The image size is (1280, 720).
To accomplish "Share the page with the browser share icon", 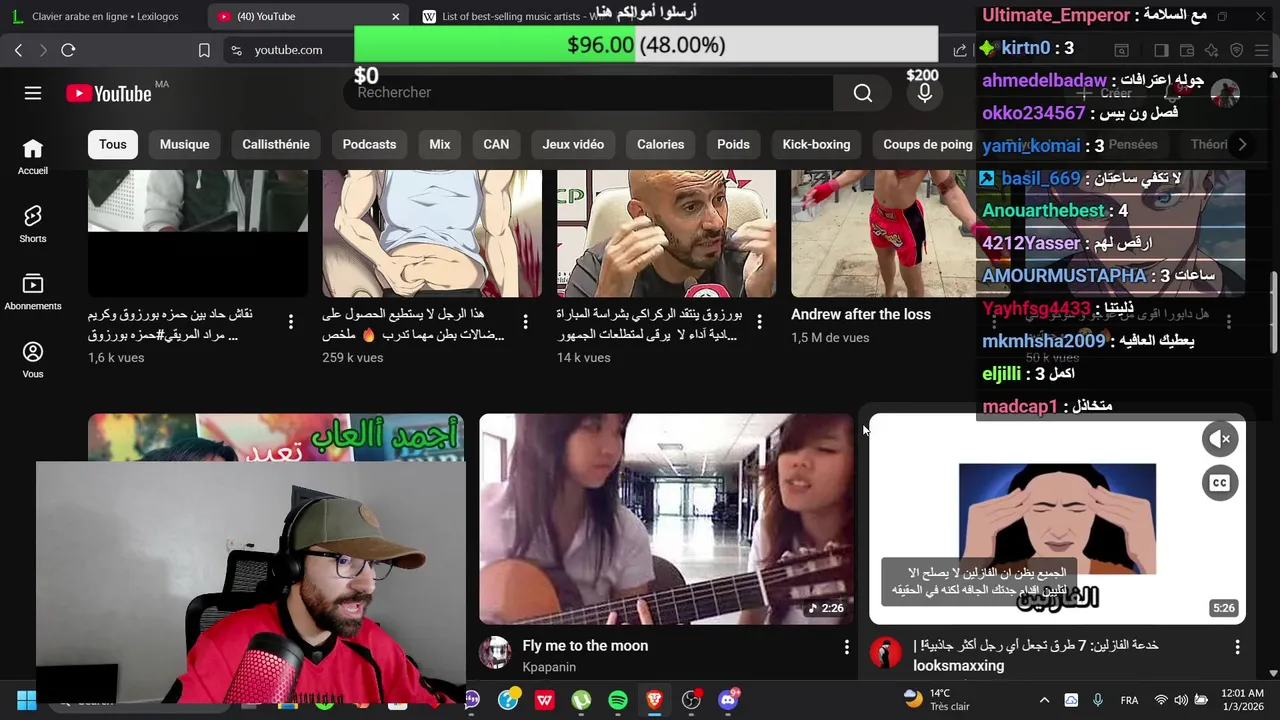I will pos(960,50).
